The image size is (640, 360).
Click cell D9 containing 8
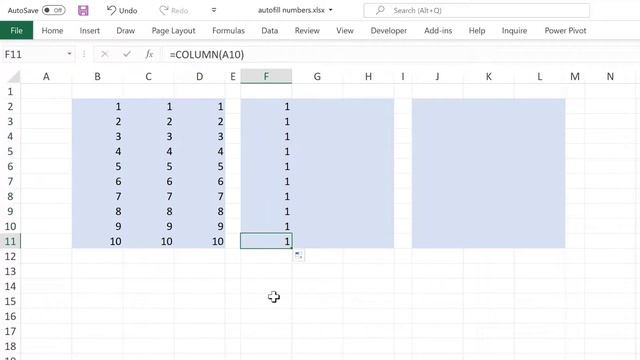tap(199, 211)
